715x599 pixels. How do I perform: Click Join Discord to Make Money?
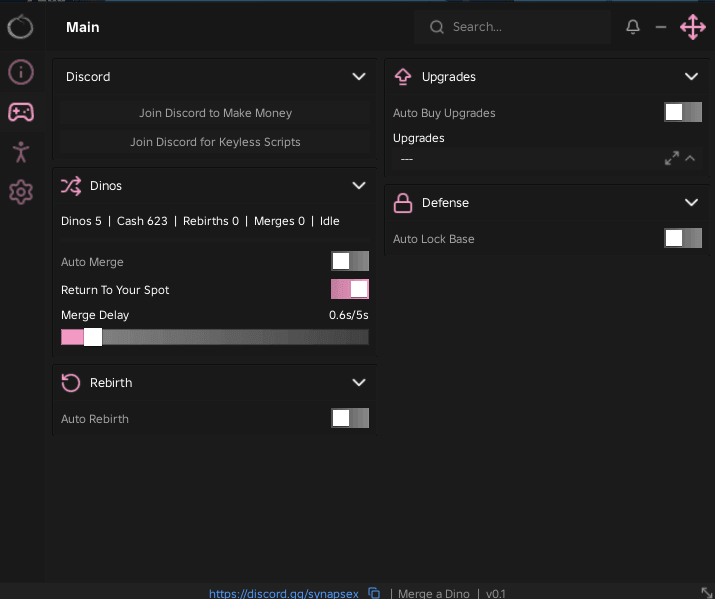pyautogui.click(x=215, y=113)
